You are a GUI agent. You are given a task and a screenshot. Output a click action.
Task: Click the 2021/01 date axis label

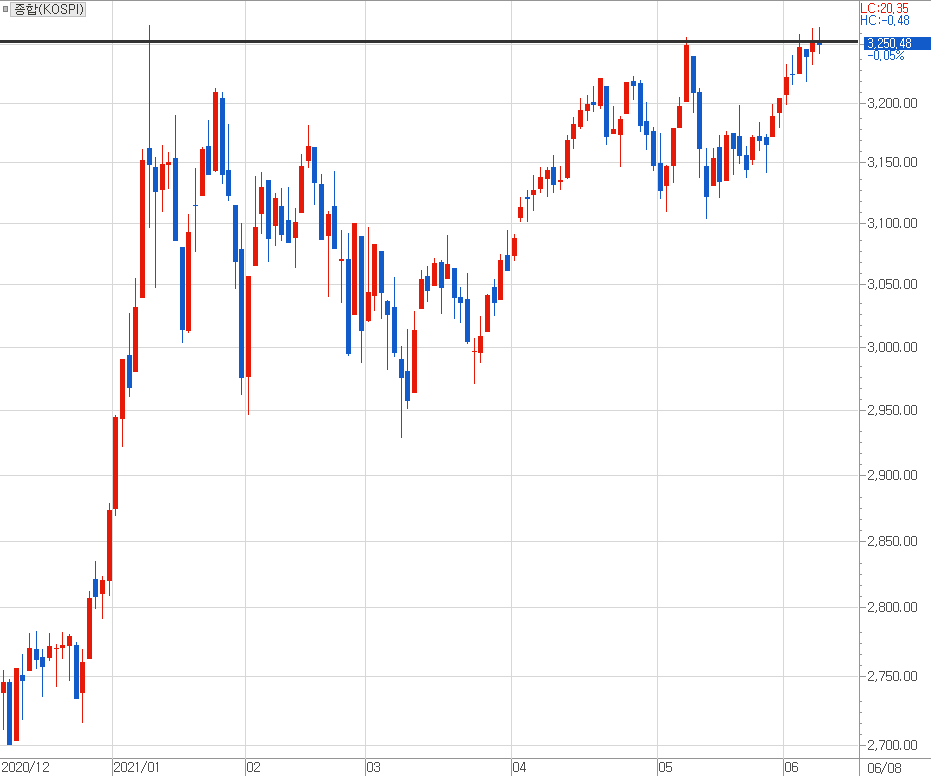(137, 767)
